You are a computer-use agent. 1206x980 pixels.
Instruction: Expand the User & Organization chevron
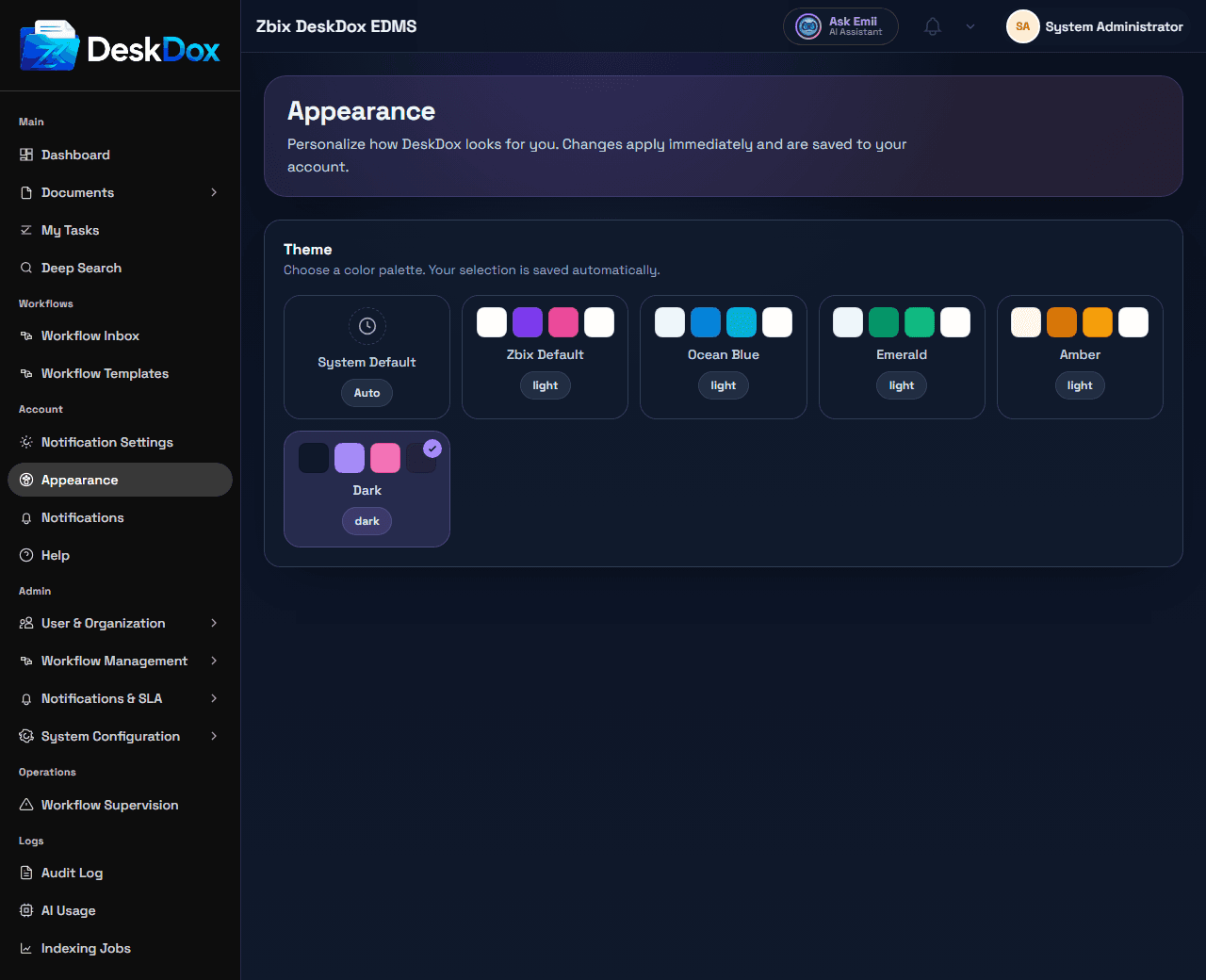point(214,623)
